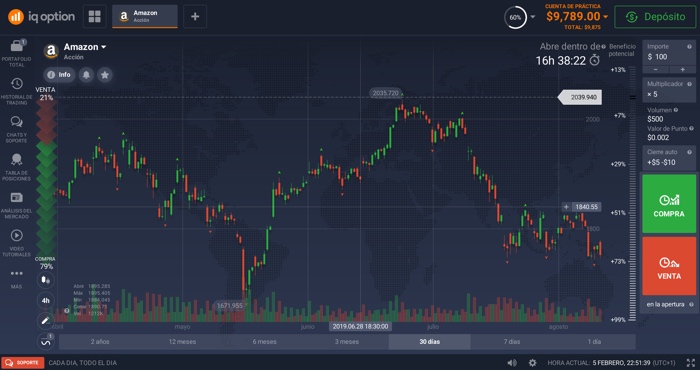700x370 pixels.
Task: Click the green Depósito button
Action: pos(655,17)
